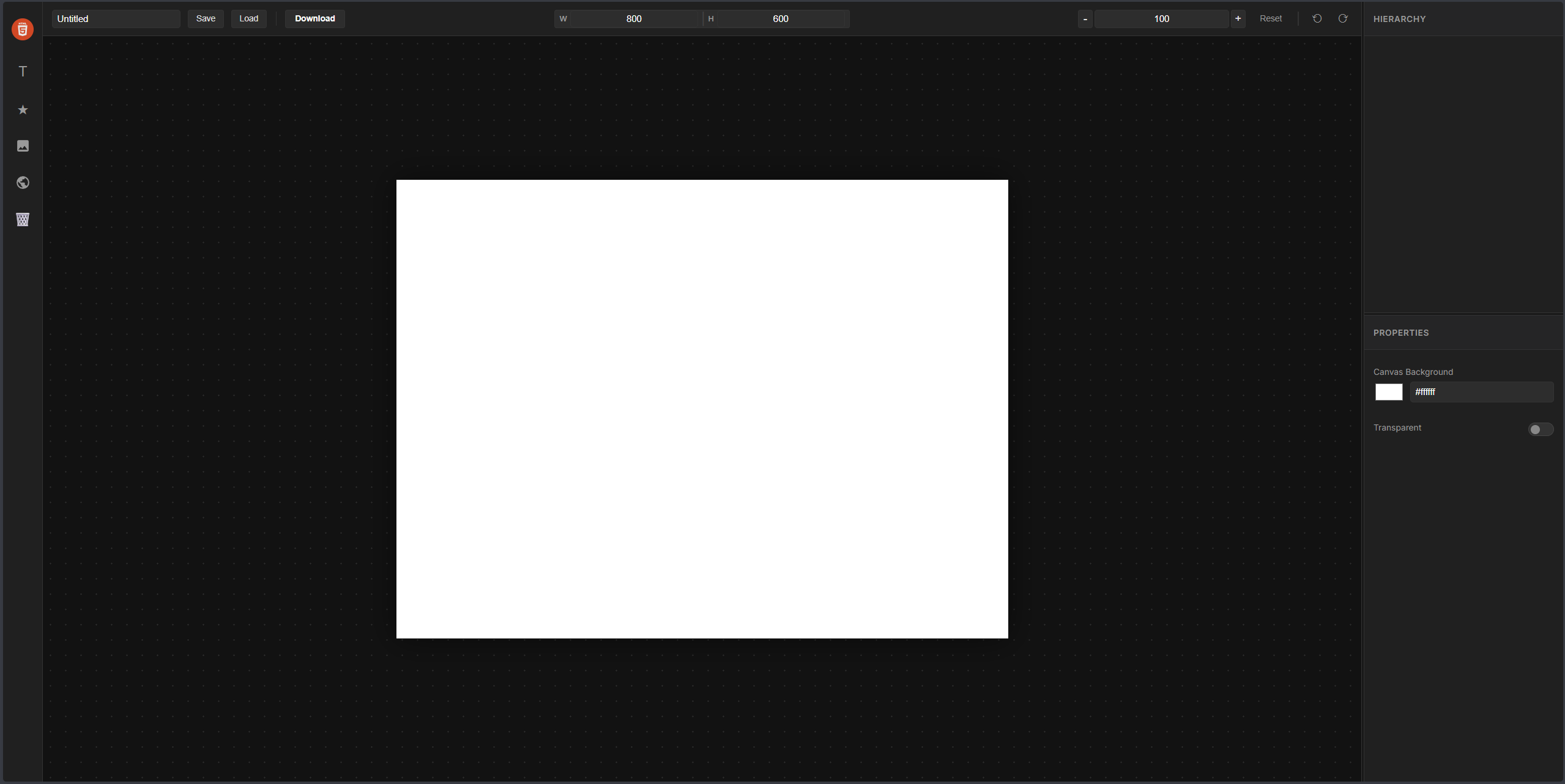The image size is (1565, 784).
Task: Click the canvas width field showing 800
Action: point(634,18)
